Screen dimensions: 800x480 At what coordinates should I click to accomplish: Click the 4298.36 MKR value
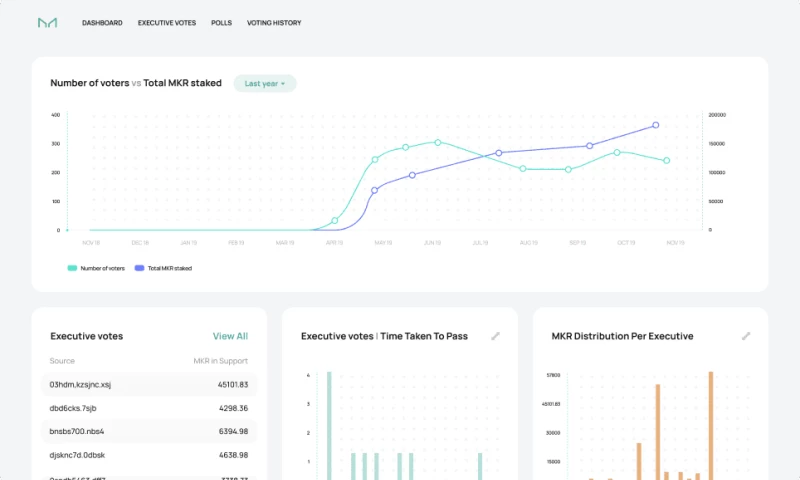pos(233,408)
